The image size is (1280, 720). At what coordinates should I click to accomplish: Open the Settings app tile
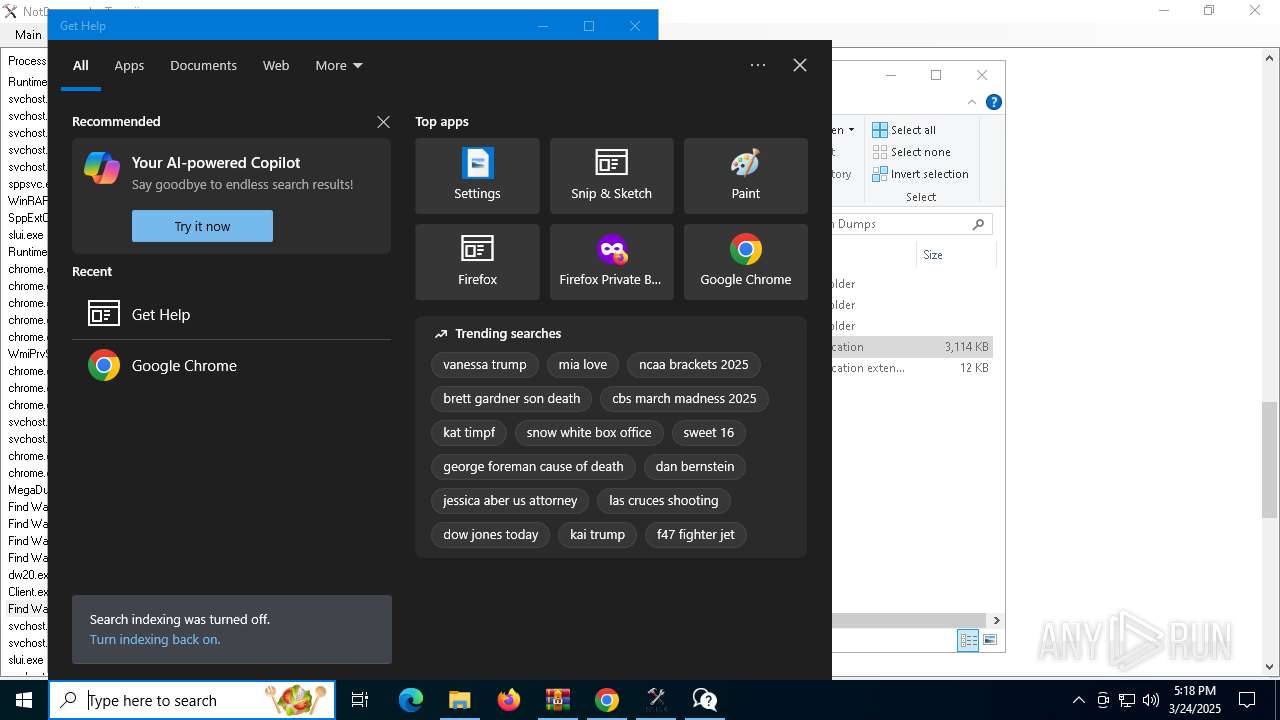pos(477,176)
